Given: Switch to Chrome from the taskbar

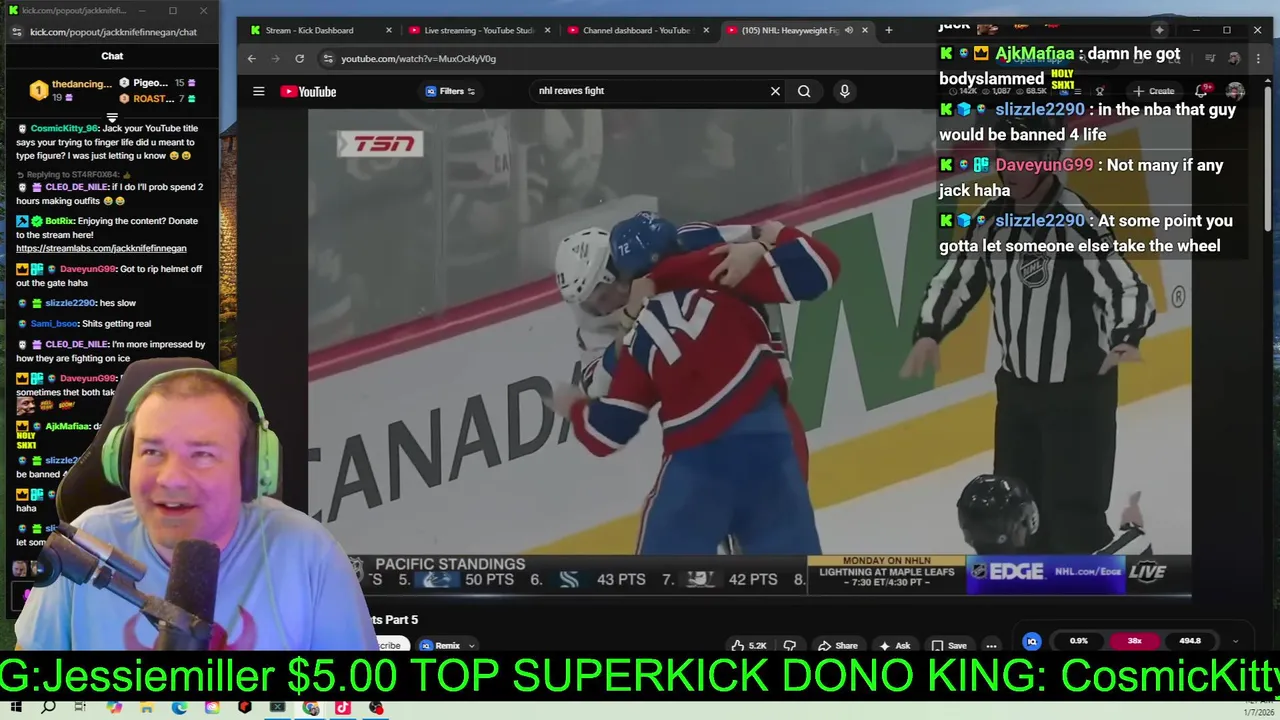Looking at the screenshot, I should click(311, 708).
